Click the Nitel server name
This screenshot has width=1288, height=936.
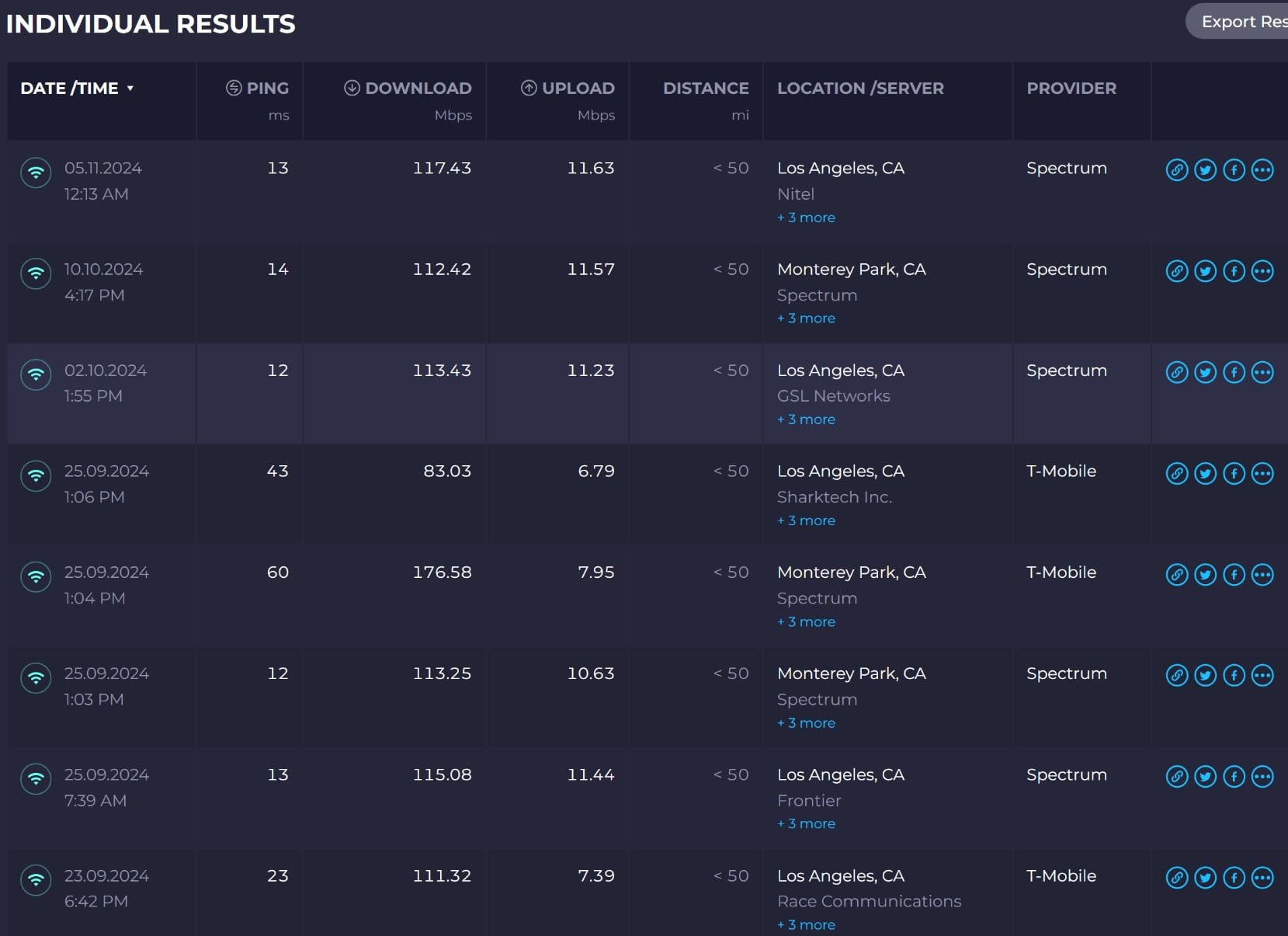tap(796, 194)
